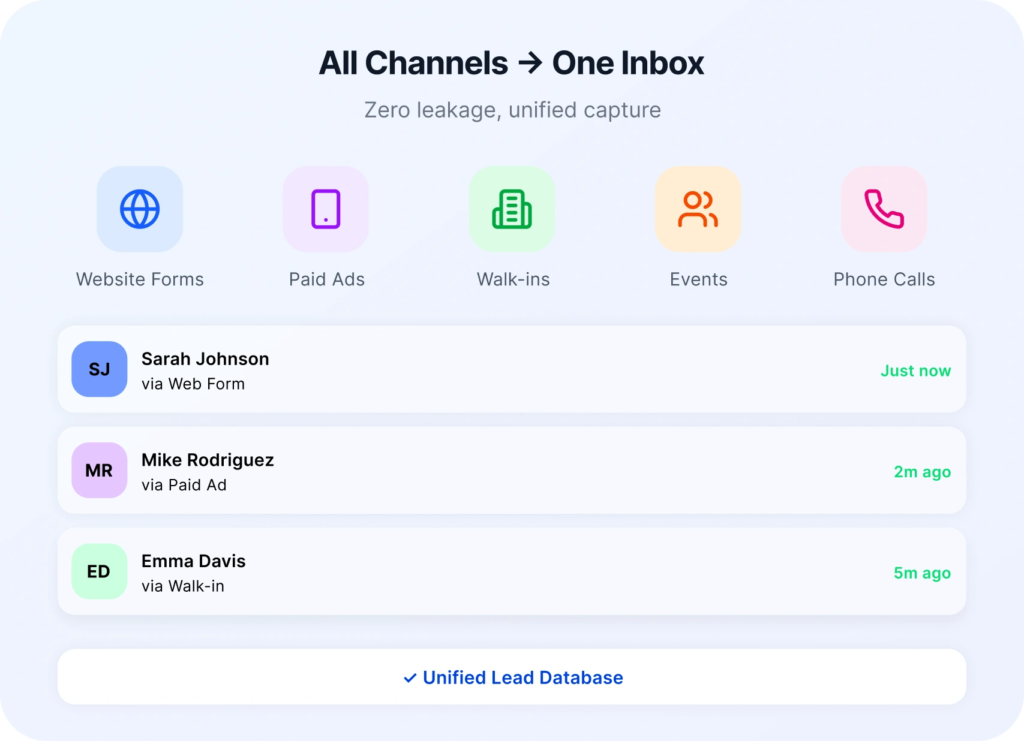Click the Paid Ads tablet icon
This screenshot has width=1024, height=741.
click(326, 209)
